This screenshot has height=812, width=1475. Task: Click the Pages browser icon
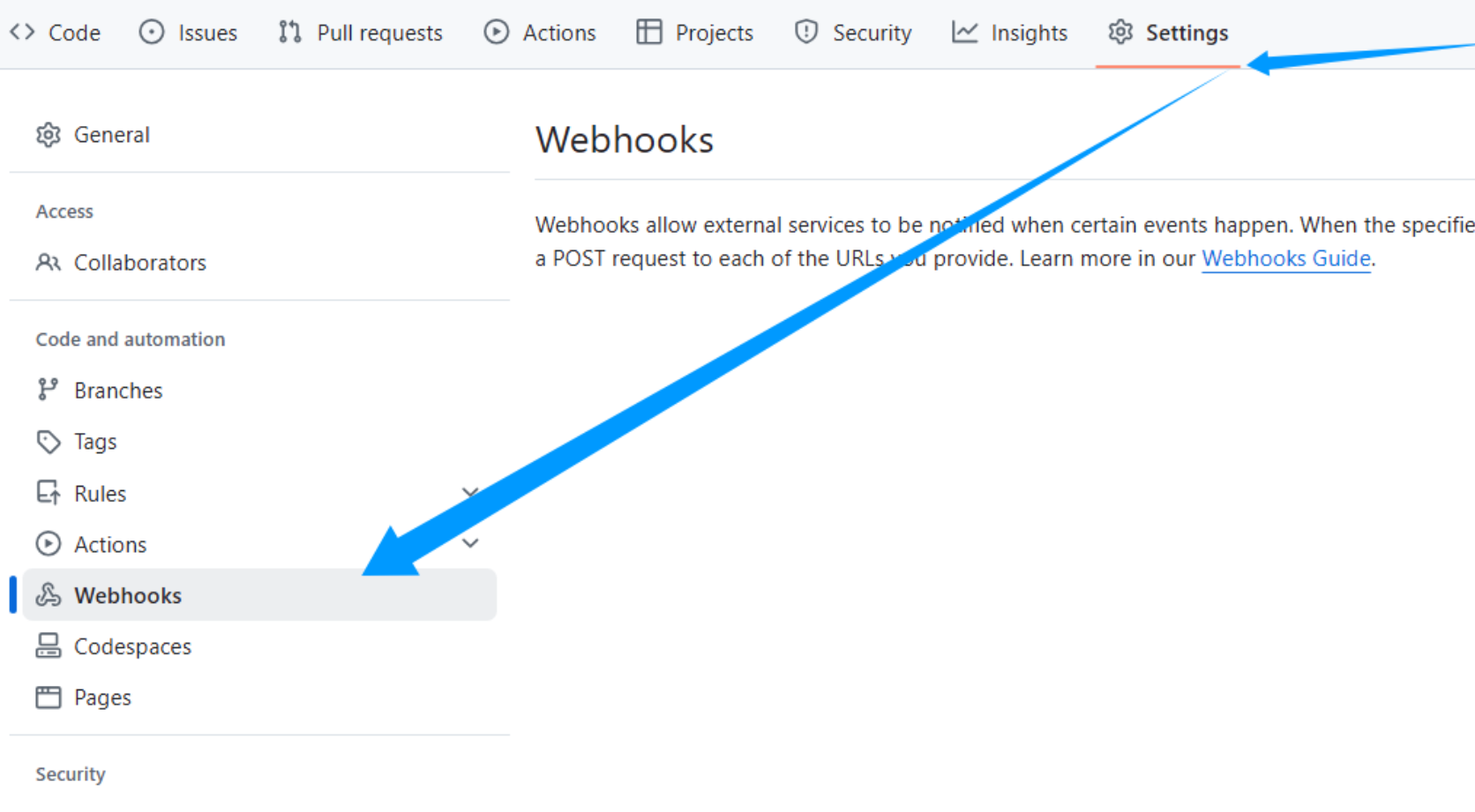(x=49, y=697)
